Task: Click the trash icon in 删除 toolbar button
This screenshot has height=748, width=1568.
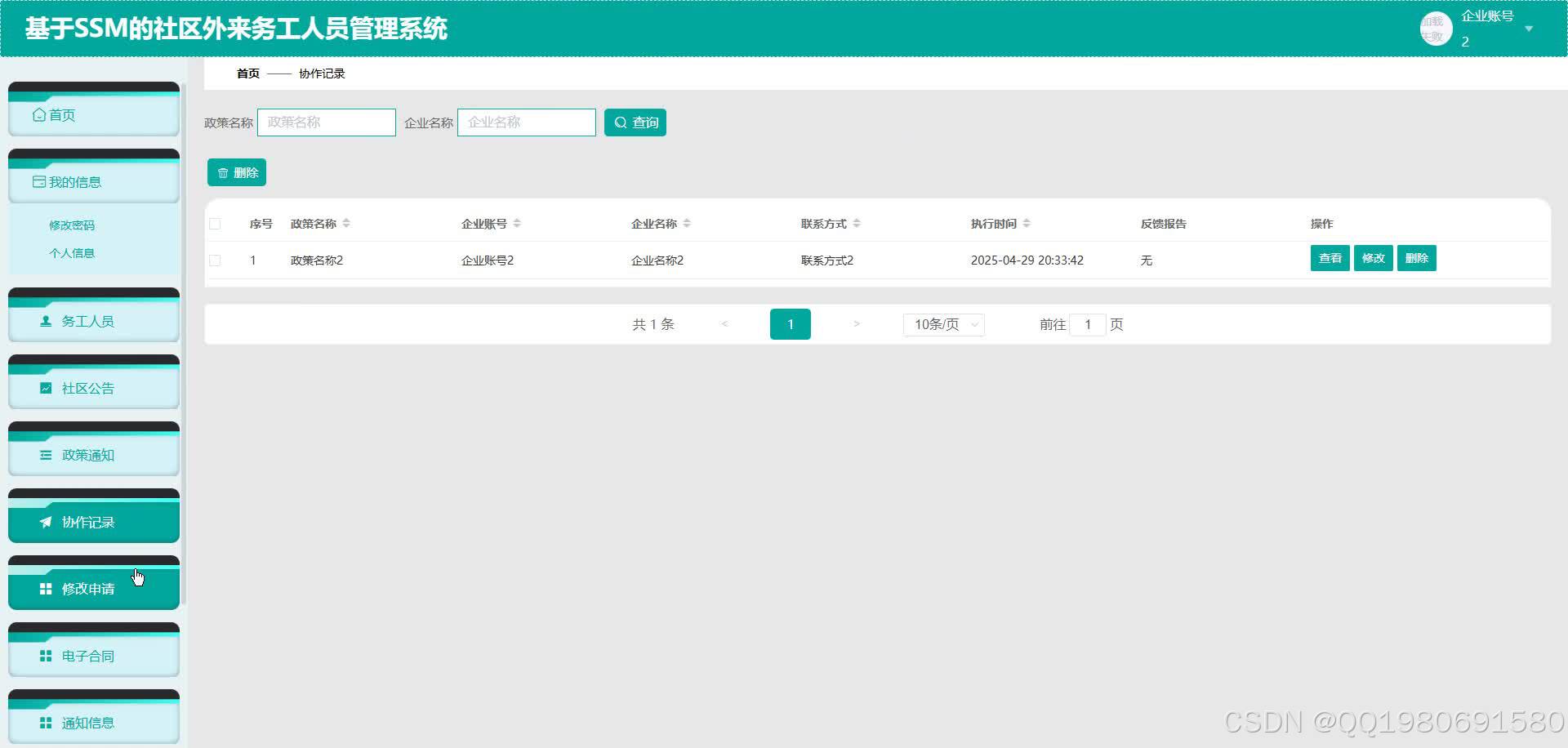Action: pos(223,172)
